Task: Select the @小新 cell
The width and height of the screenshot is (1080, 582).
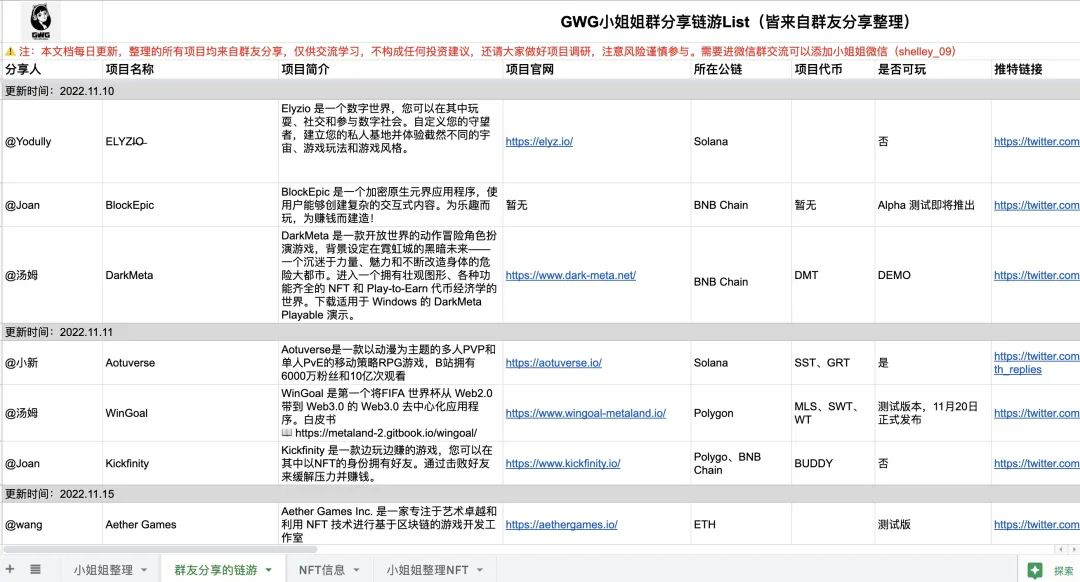Action: tap(52, 362)
